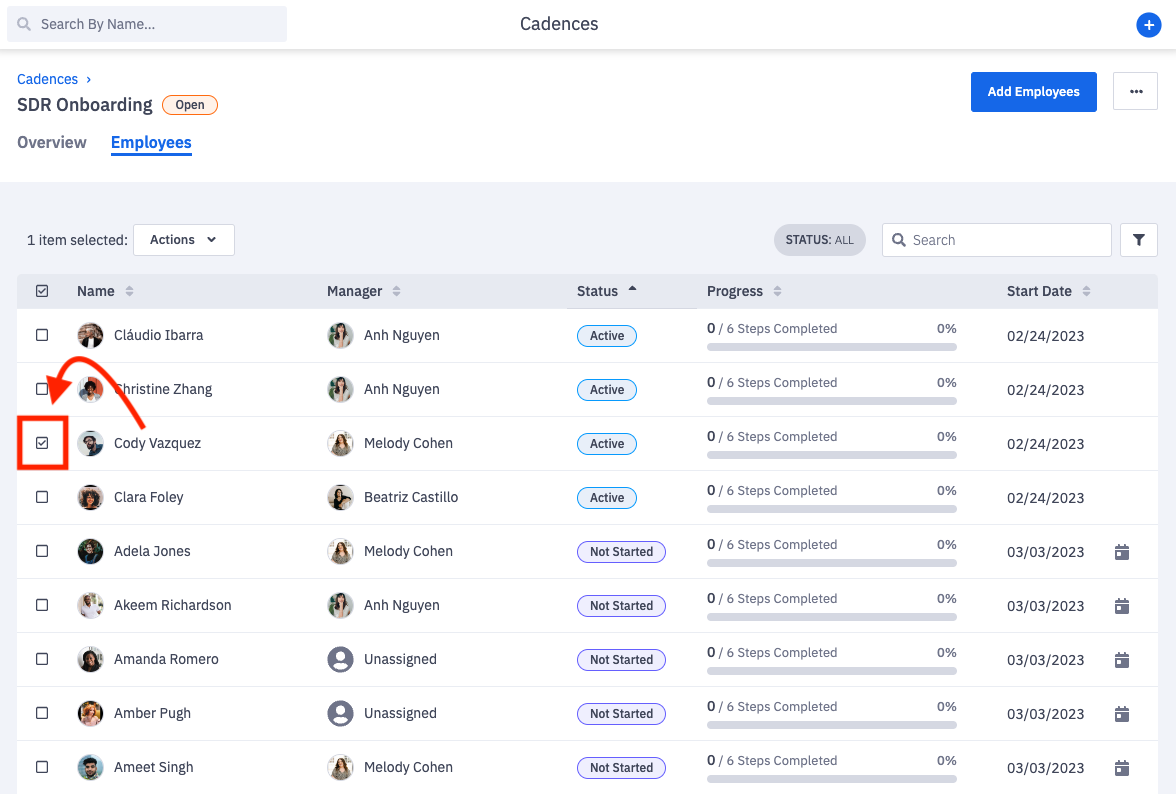This screenshot has height=794, width=1176.
Task: Open the STATUS: ALL filter pill
Action: 819,240
